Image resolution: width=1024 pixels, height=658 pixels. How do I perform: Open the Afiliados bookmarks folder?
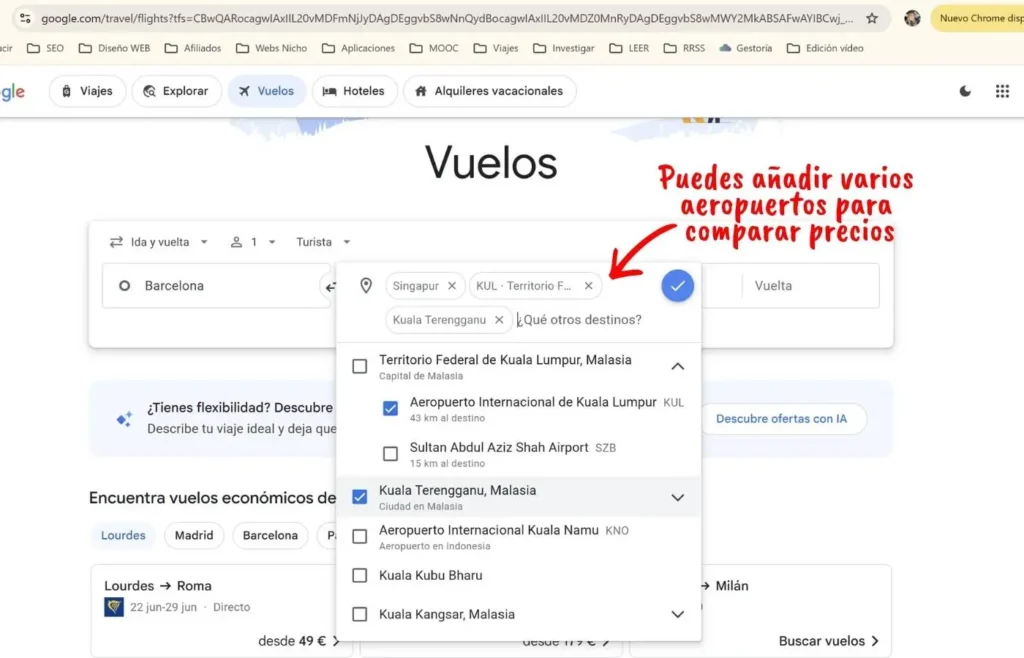193,48
